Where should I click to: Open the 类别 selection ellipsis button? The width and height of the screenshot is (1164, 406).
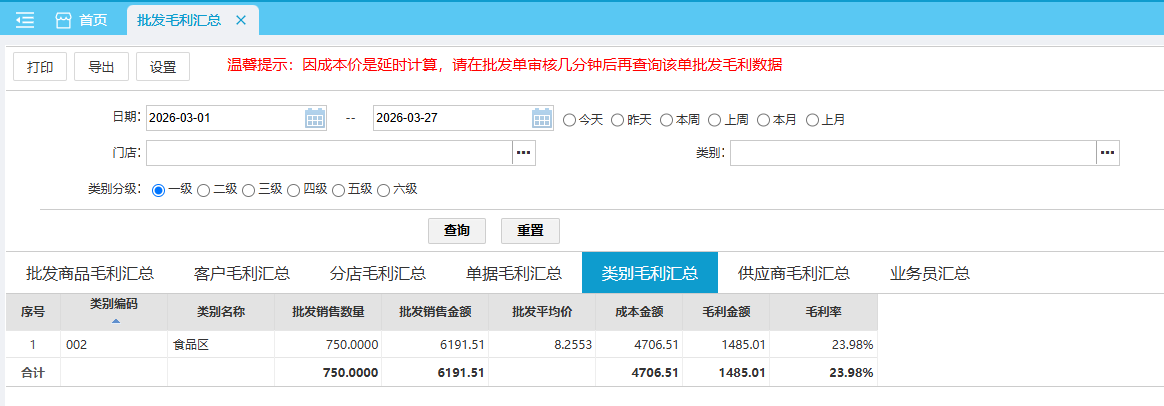click(x=1107, y=153)
